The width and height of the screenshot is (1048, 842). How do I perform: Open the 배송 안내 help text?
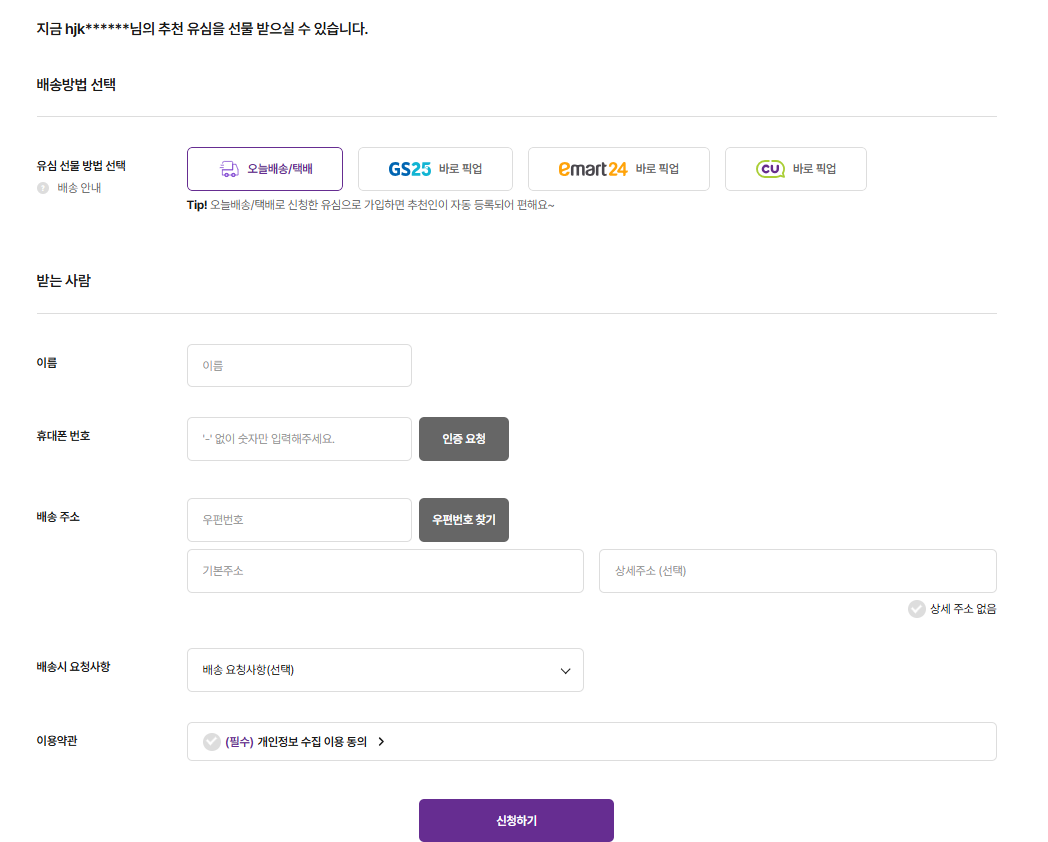click(x=79, y=188)
